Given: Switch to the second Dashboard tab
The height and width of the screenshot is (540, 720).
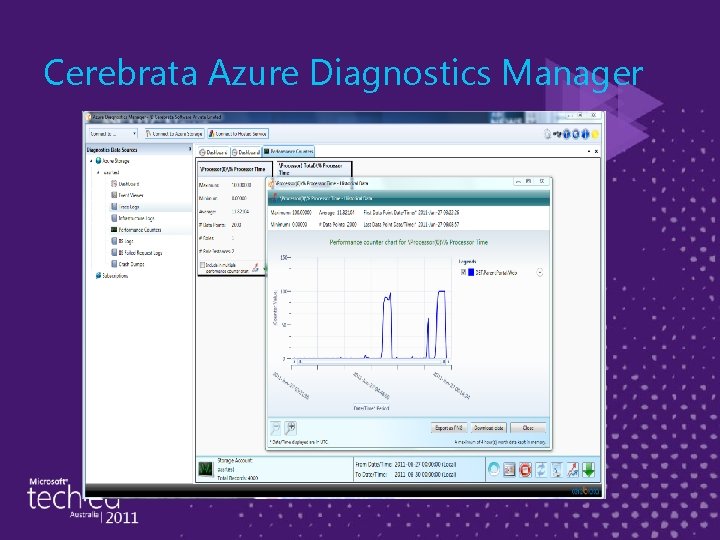Looking at the screenshot, I should coord(246,152).
